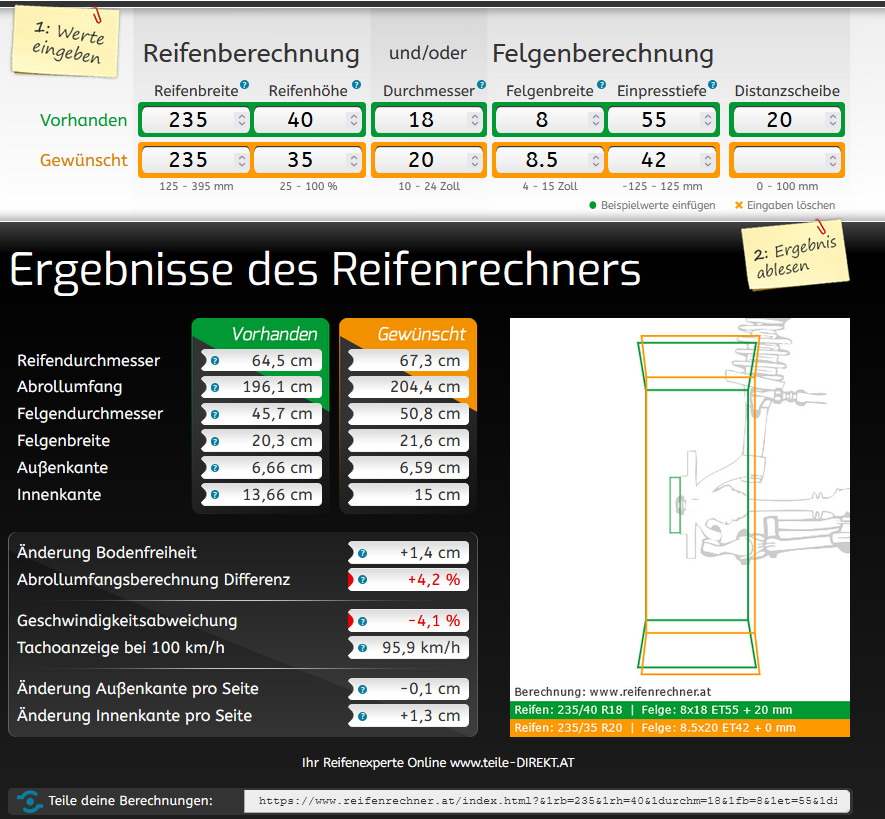Click info icon for Geschwindigkeitsabweichung
Viewport: 885px width, 819px height.
click(362, 621)
